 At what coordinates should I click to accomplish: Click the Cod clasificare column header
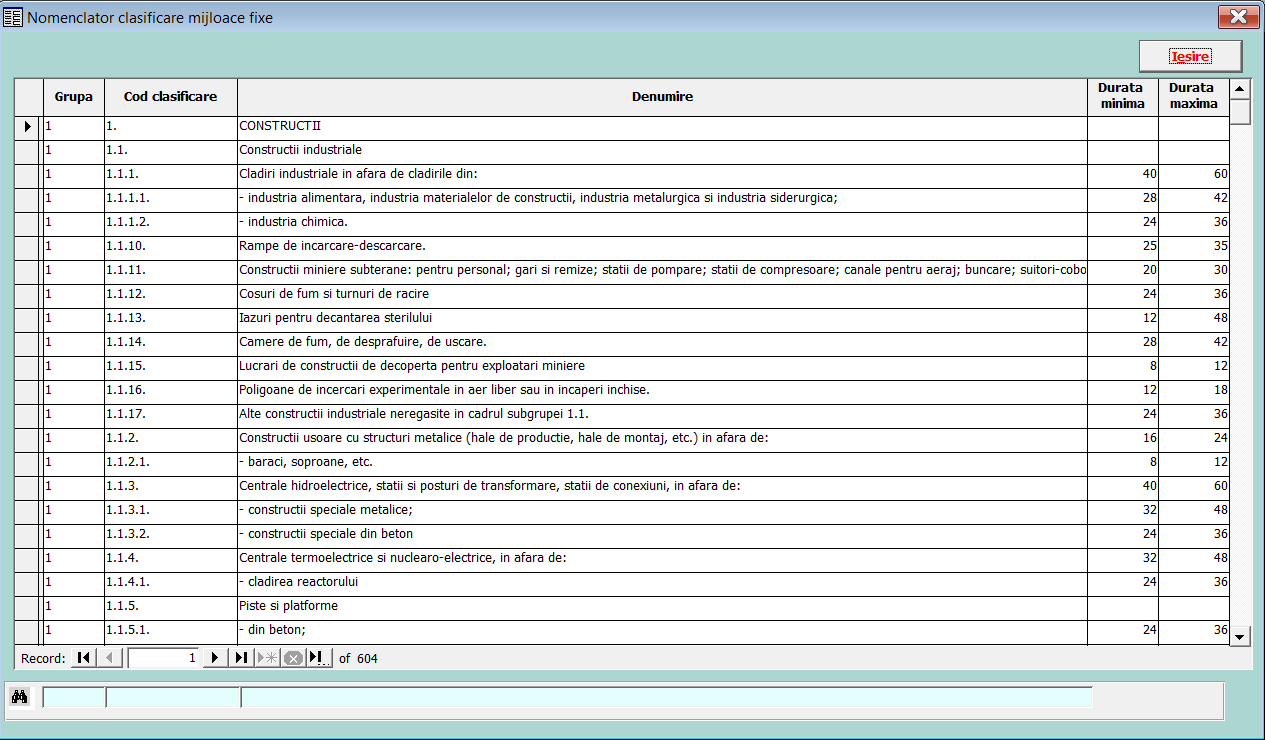click(x=170, y=96)
